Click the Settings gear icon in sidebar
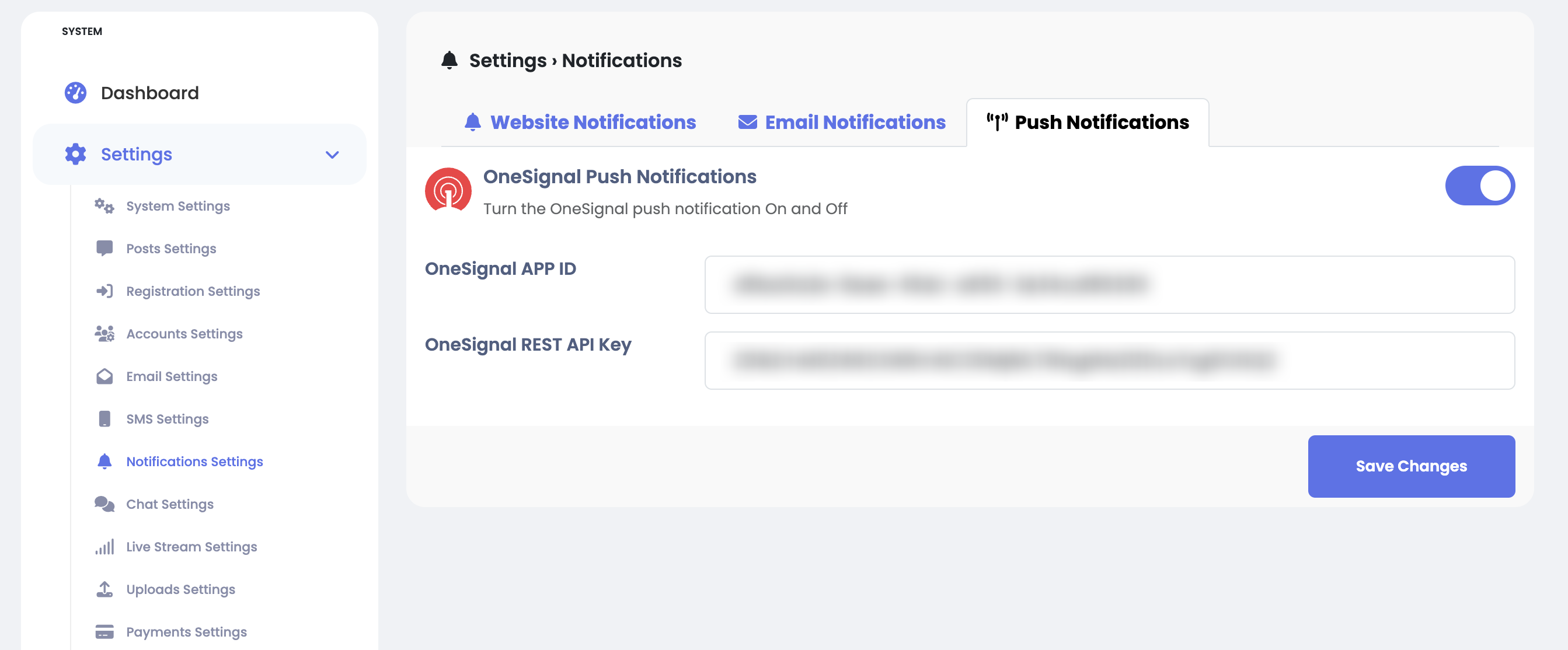 75,154
